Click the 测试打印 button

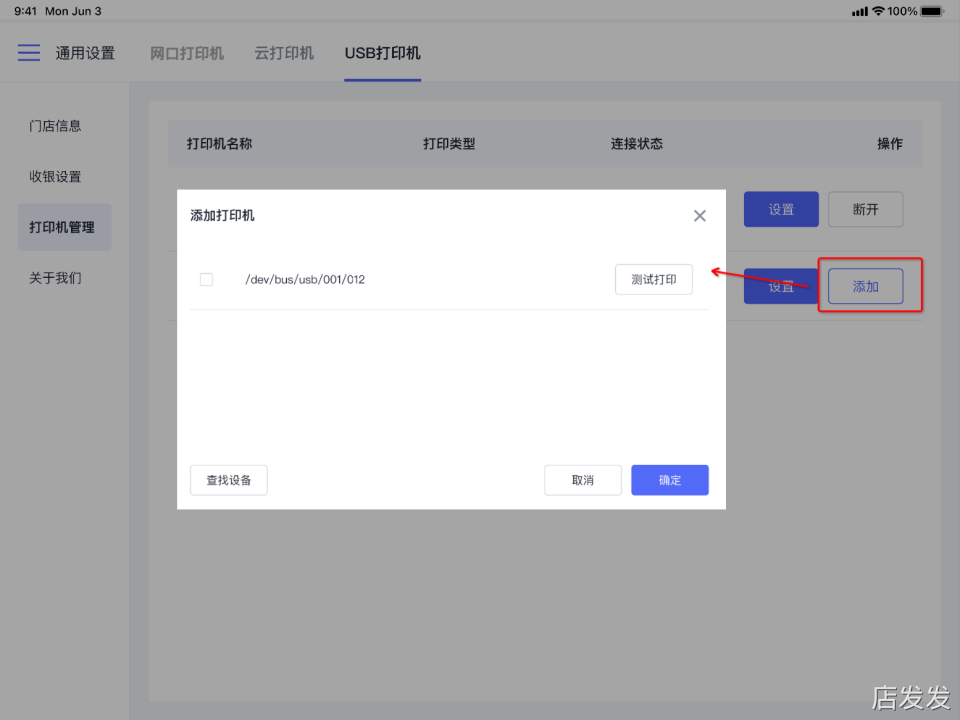click(x=654, y=279)
